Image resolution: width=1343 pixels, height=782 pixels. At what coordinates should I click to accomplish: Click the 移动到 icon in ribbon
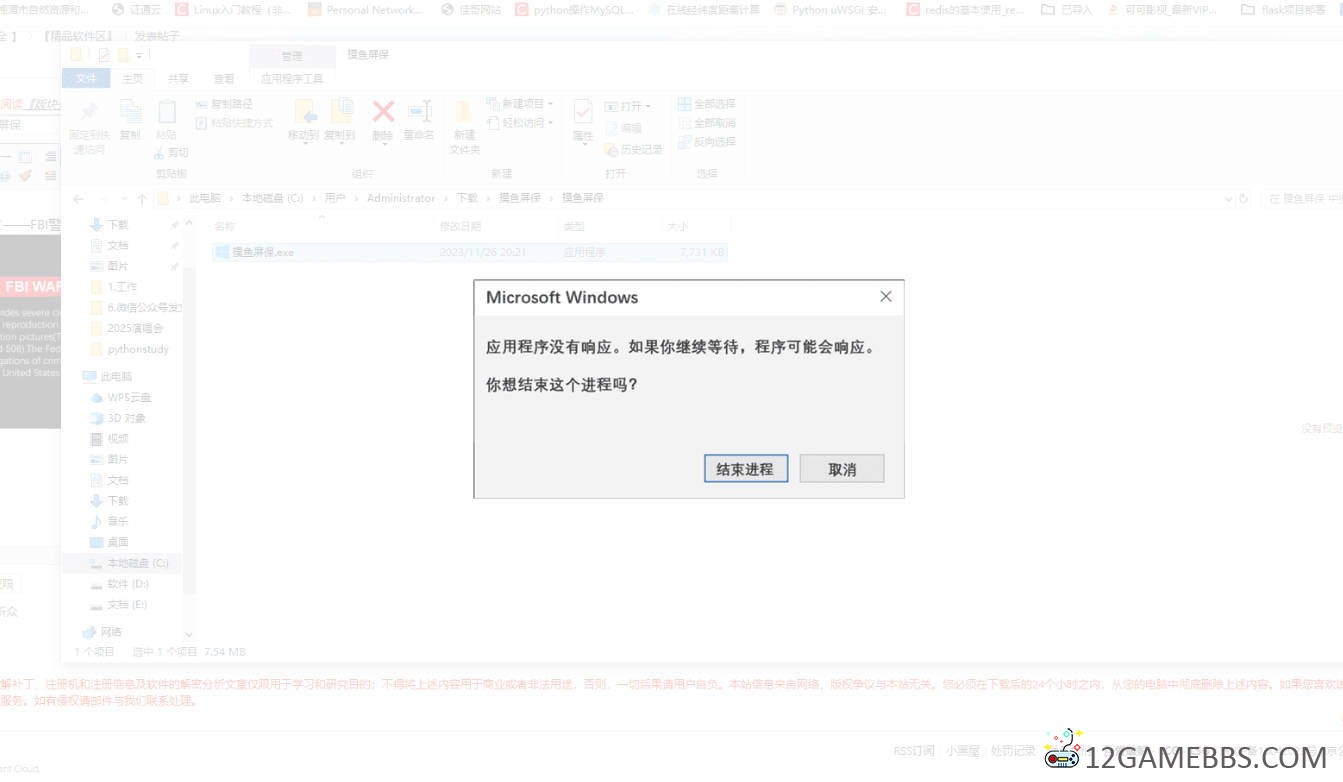coord(304,112)
